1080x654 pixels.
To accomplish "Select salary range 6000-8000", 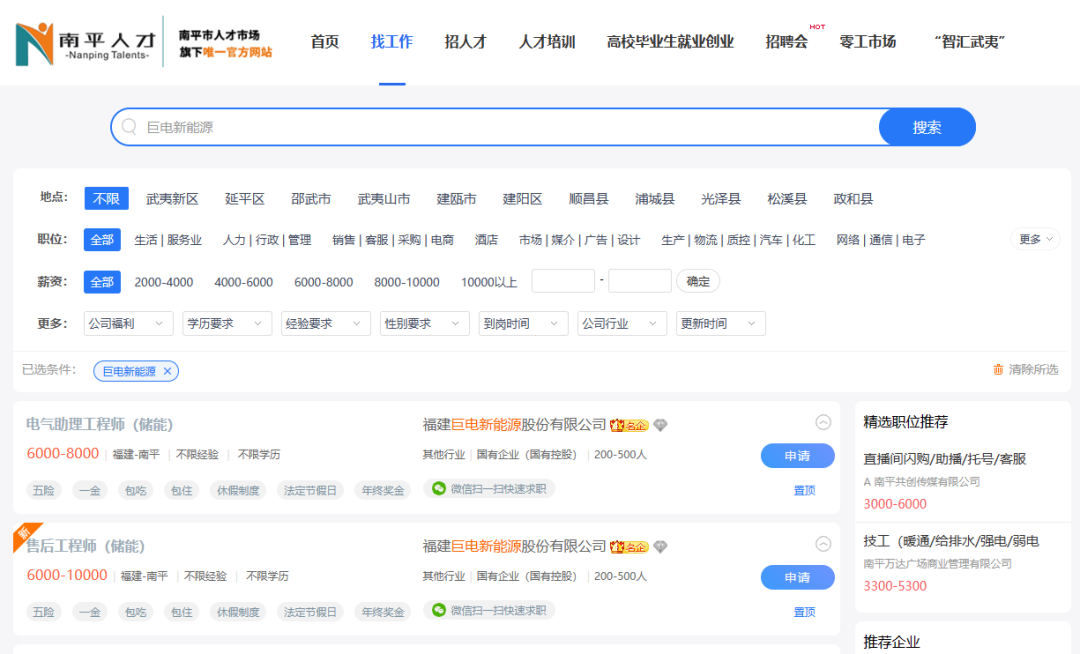I will 324,282.
